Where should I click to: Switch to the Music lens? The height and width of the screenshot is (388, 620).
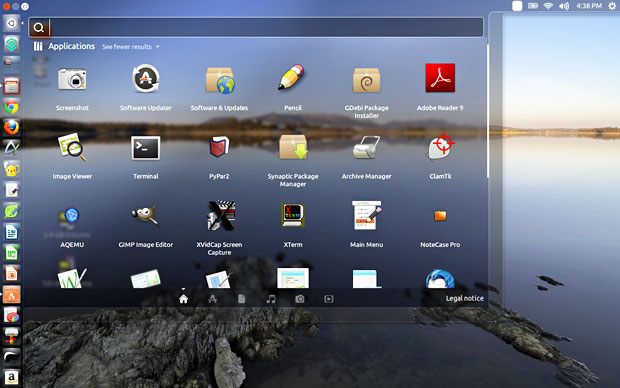click(270, 299)
